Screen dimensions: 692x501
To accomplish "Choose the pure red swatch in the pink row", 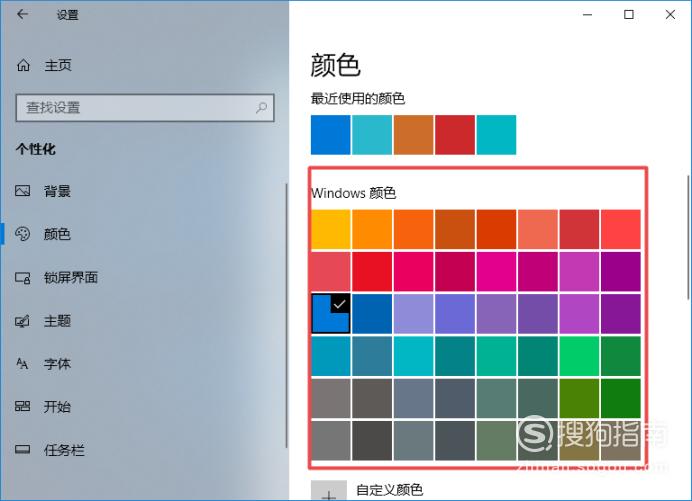I will pos(372,272).
